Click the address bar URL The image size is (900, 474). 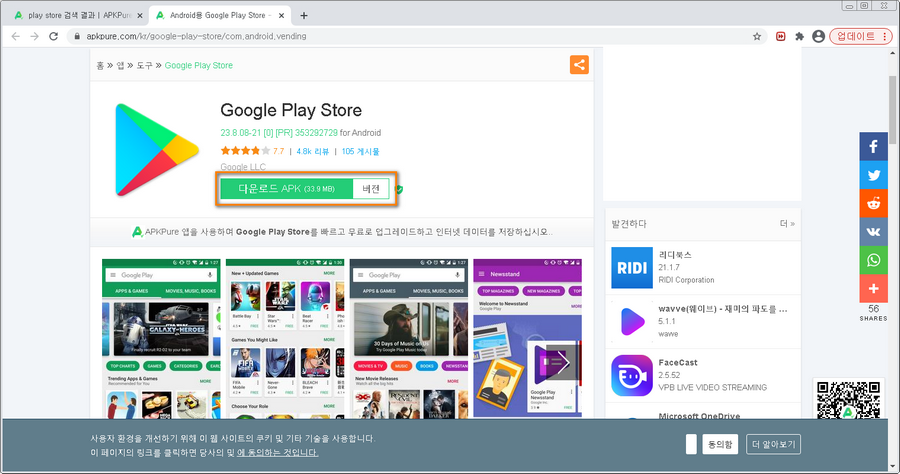click(x=196, y=36)
